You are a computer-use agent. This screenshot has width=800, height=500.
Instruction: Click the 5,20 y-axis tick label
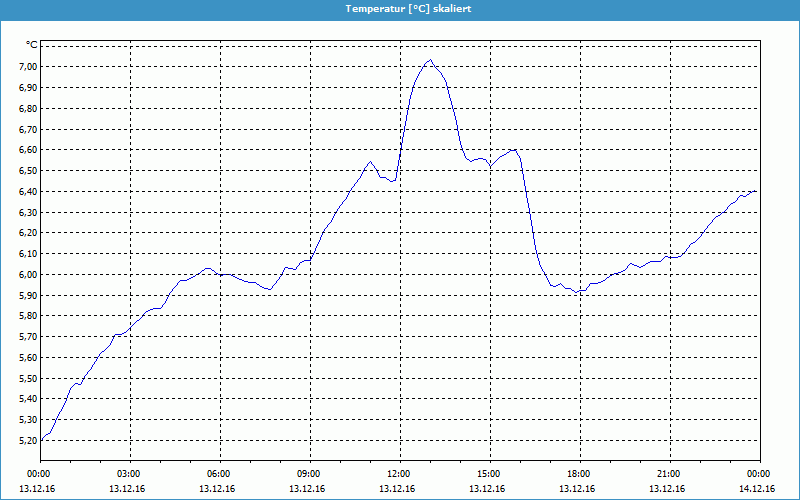27,441
